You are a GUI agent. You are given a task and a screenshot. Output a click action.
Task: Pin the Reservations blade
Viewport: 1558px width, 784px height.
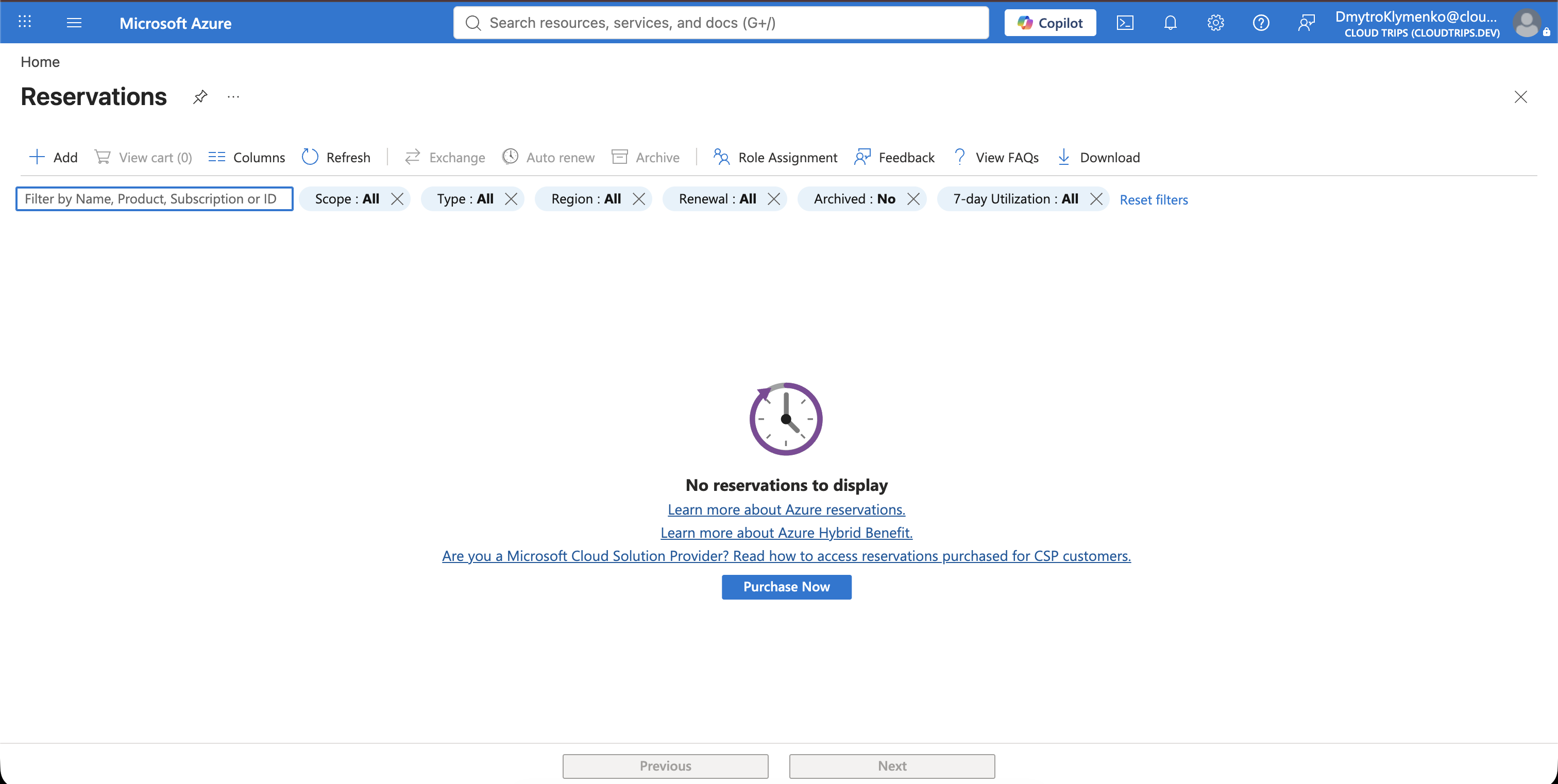coord(200,97)
